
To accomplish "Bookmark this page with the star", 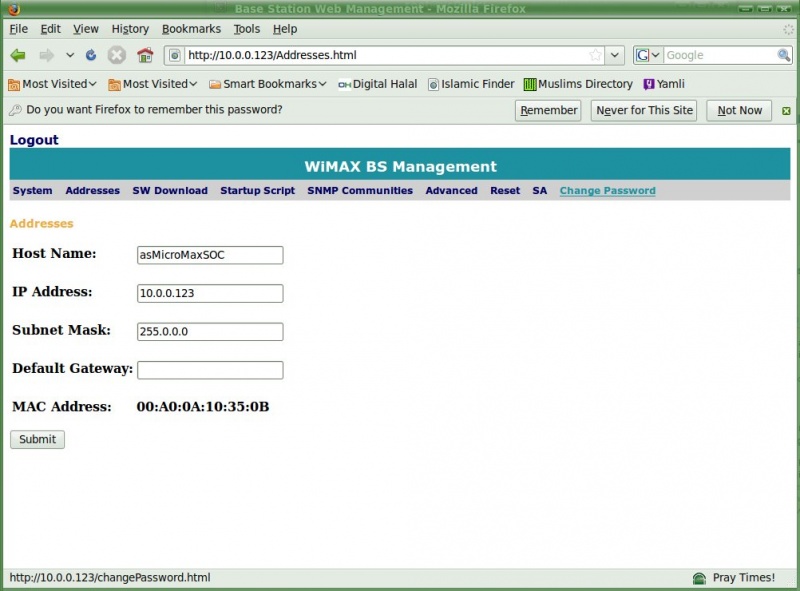I will [595, 55].
